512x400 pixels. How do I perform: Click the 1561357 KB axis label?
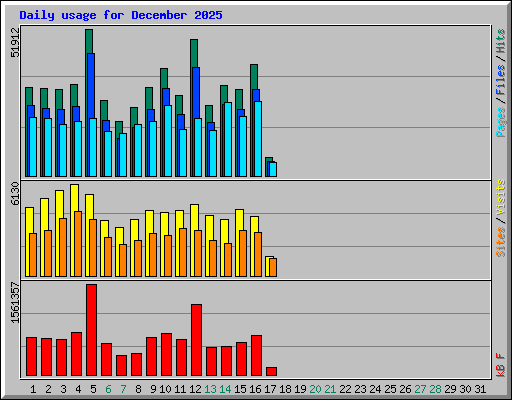click(x=15, y=303)
